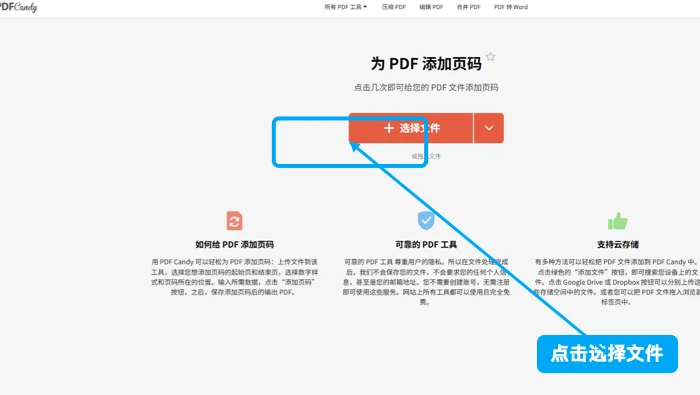Click the 如何给 PDF 添加页码 heading
Image resolution: width=700 pixels, height=395 pixels.
point(234,245)
